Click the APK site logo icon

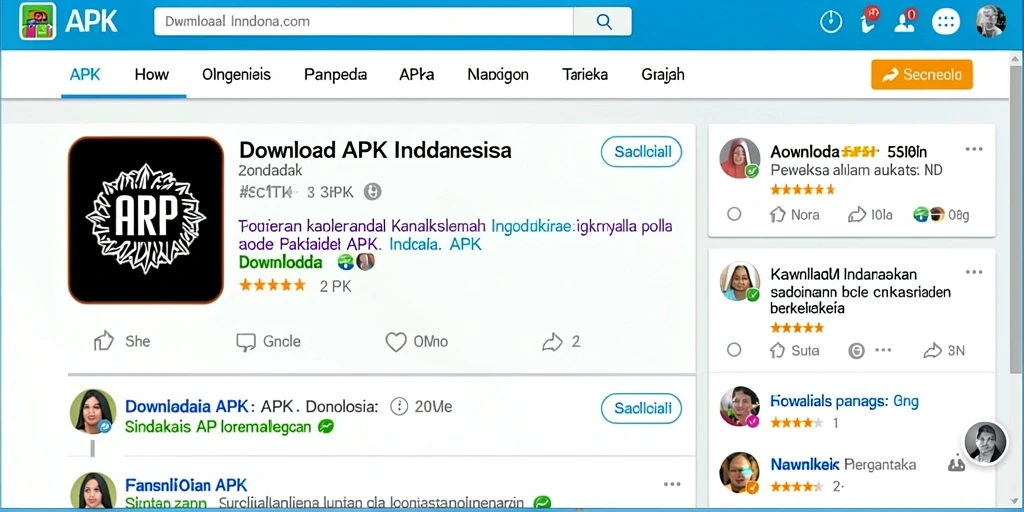[37, 22]
